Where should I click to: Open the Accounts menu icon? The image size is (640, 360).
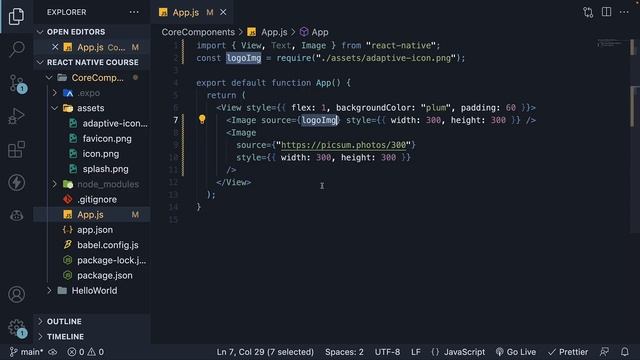pos(16,294)
